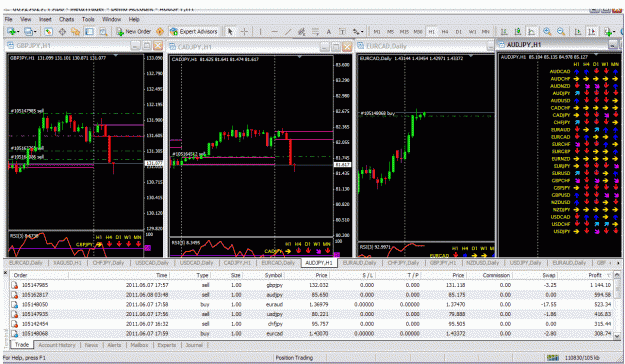Open the Strategy Tester icon

tap(103, 31)
